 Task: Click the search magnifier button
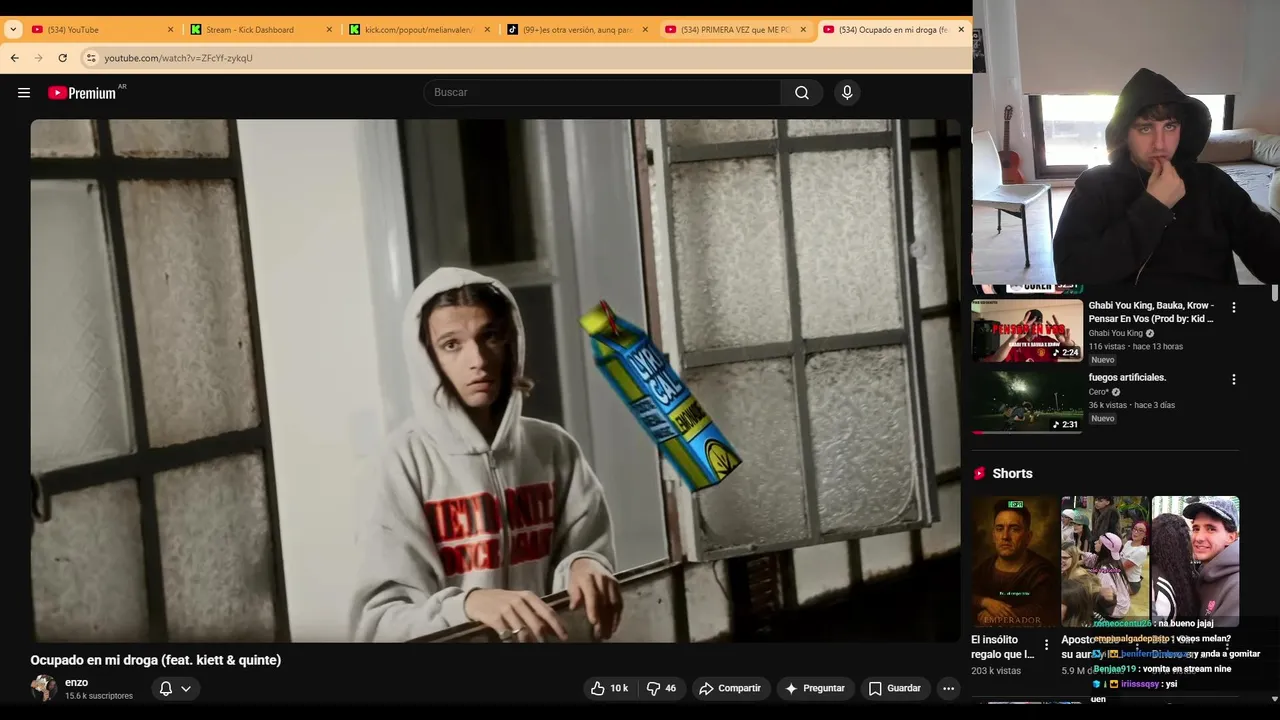click(x=802, y=93)
